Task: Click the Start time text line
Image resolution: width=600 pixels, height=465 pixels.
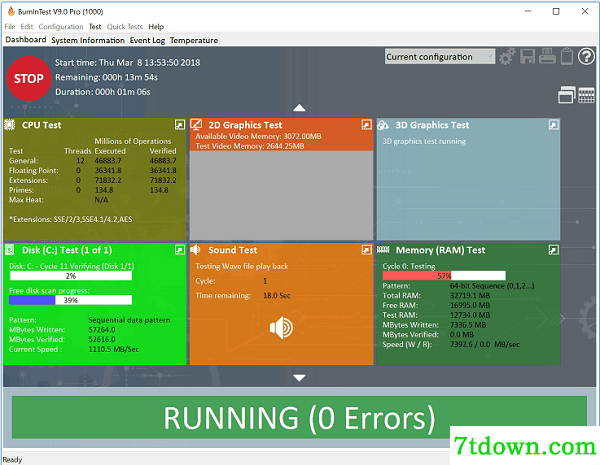Action: [x=127, y=63]
